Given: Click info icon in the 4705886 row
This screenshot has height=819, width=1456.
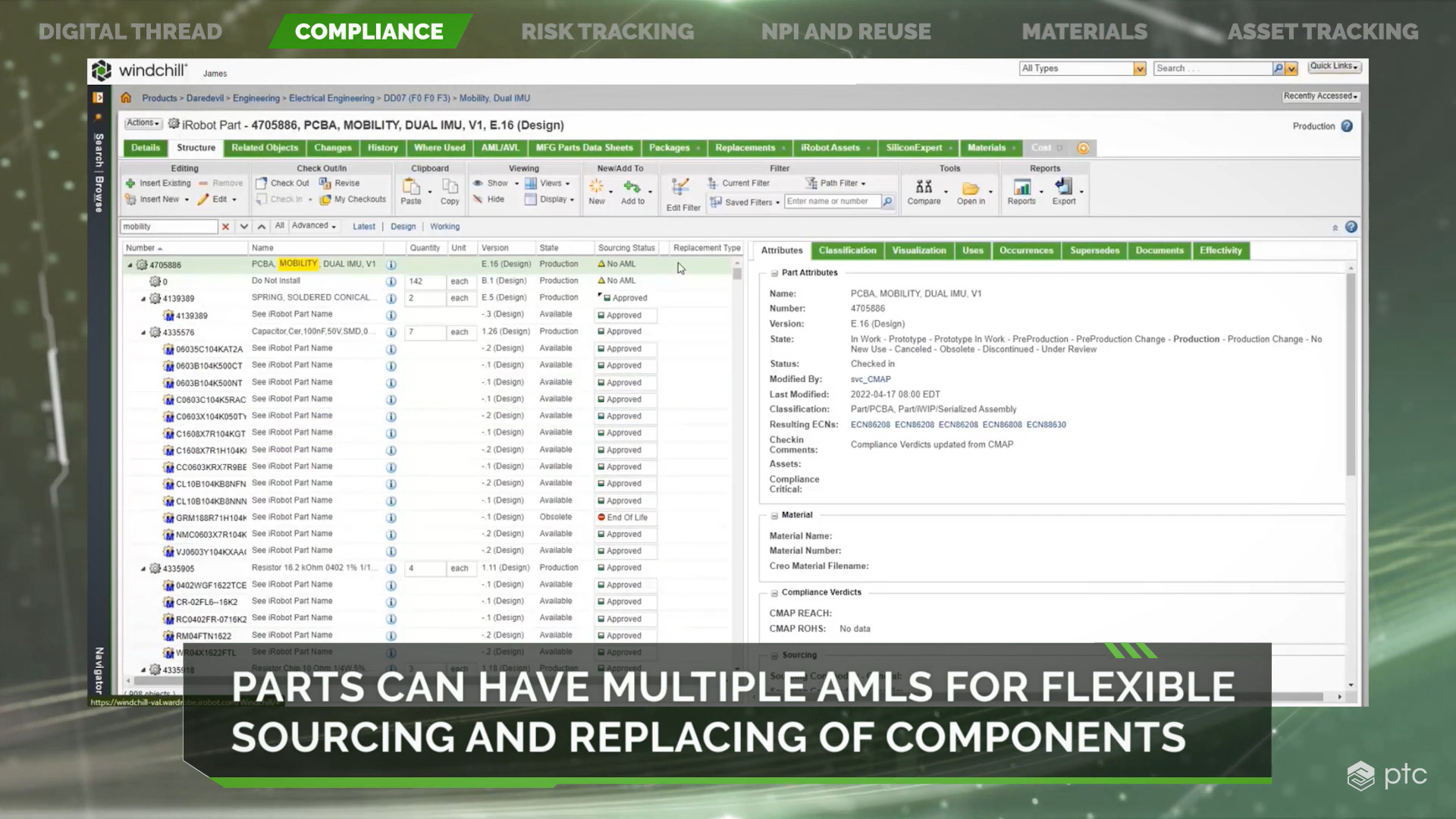Looking at the screenshot, I should coord(391,265).
